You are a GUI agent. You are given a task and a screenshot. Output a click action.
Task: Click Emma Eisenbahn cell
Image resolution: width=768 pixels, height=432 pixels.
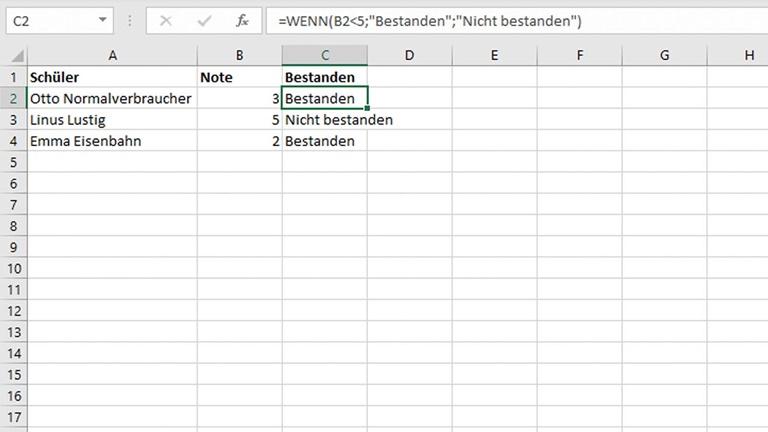(x=111, y=141)
